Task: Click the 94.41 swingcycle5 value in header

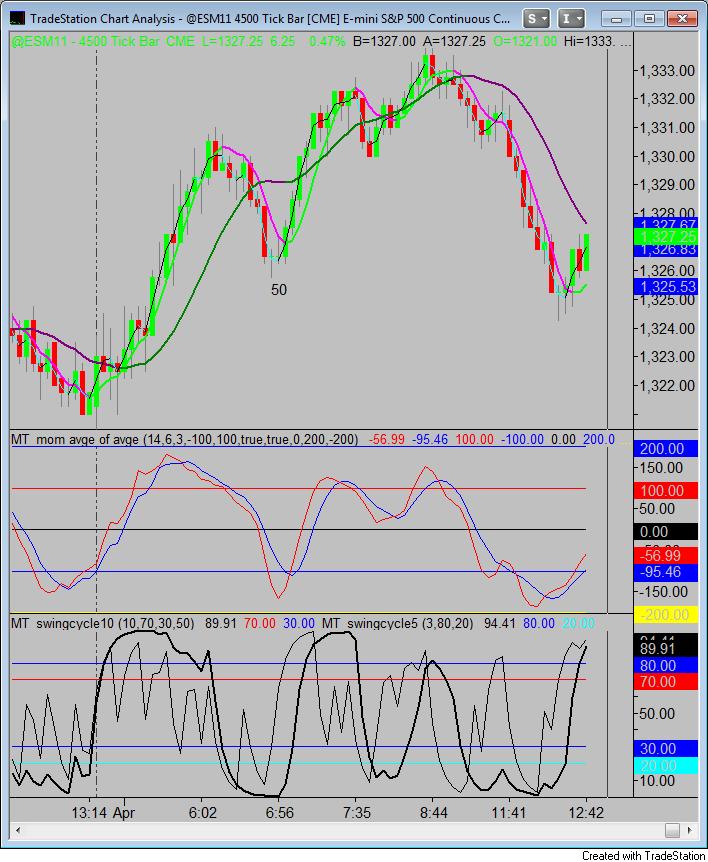Action: pos(500,623)
